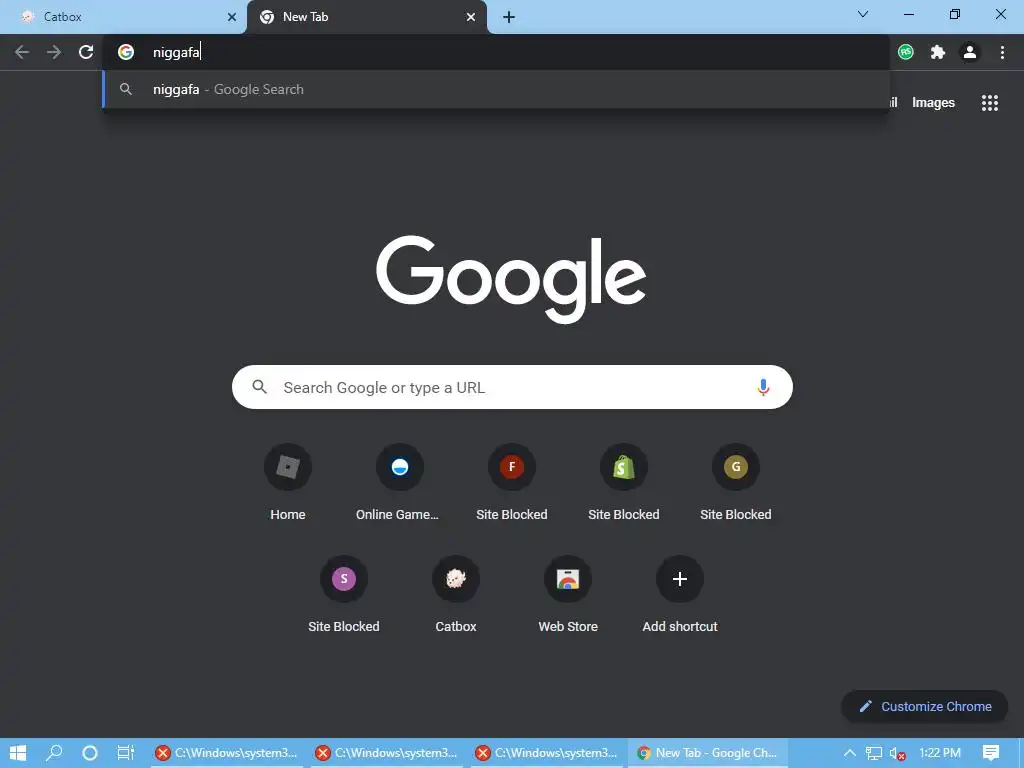This screenshot has height=768, width=1024.
Task: Switch to the Catbox tab
Action: click(x=123, y=17)
